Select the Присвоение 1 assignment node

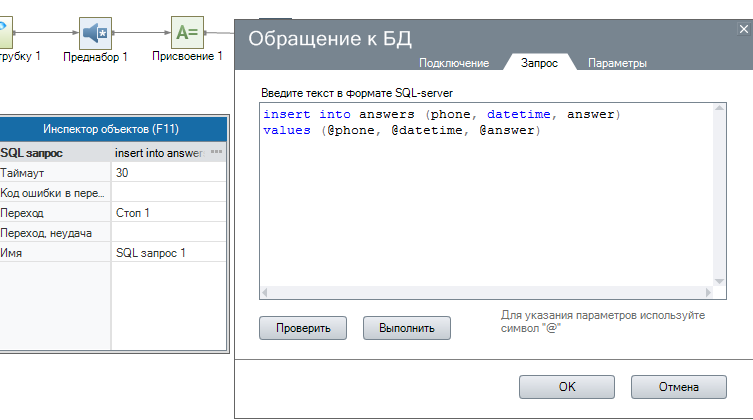(x=186, y=33)
